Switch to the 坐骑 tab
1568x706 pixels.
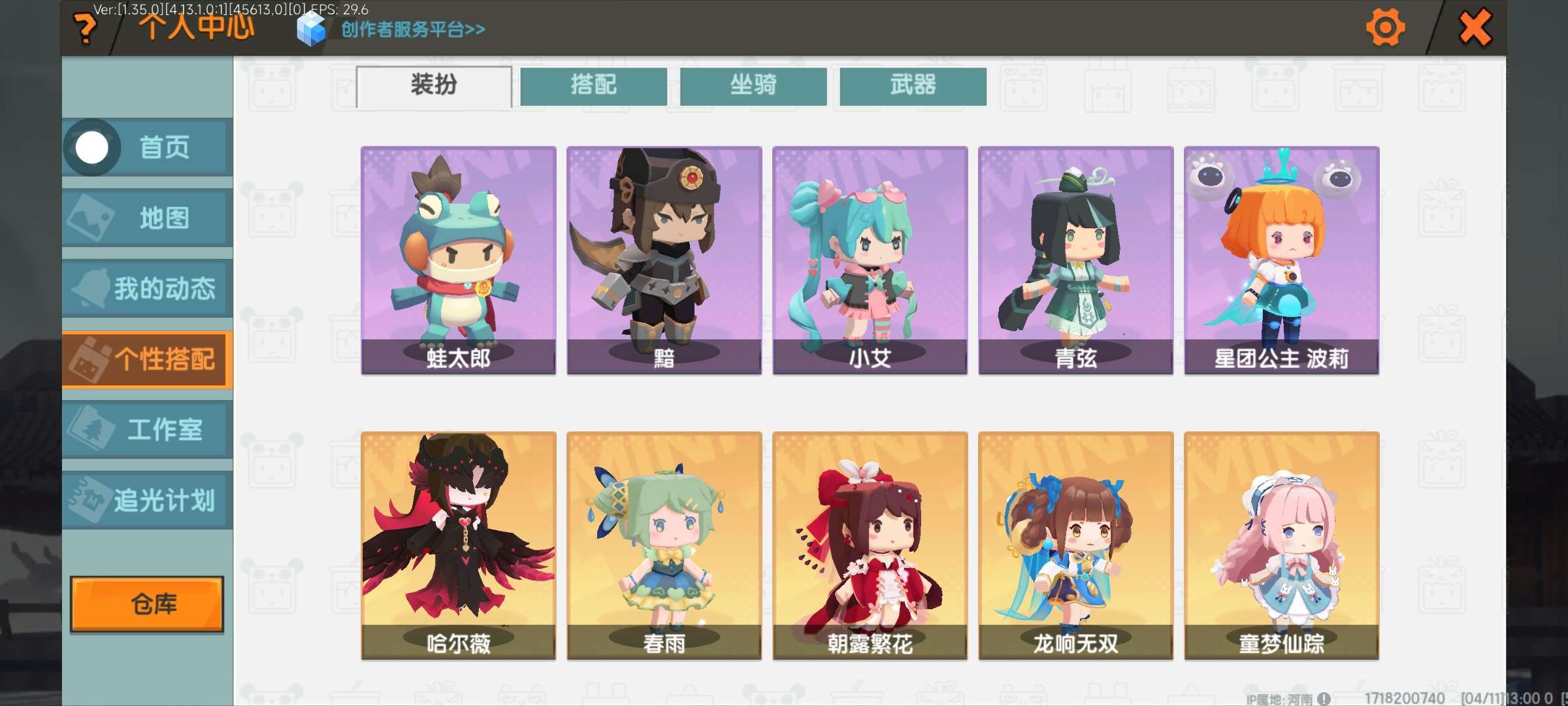pyautogui.click(x=753, y=86)
